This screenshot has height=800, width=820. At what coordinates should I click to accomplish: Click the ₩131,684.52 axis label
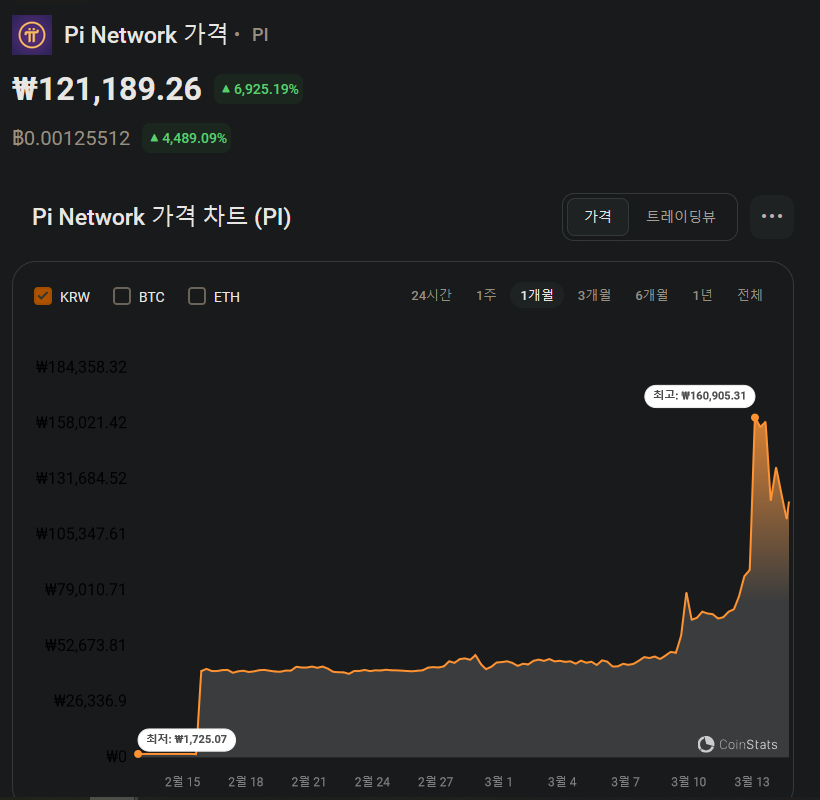point(81,478)
